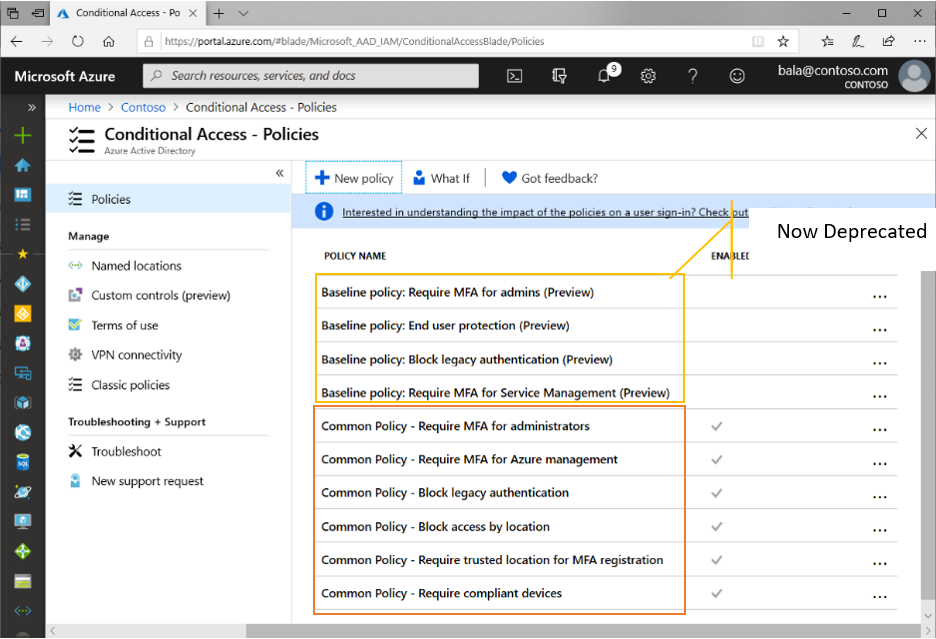Open Common Policy - Require compliant devices
The height and width of the screenshot is (639, 936).
tap(441, 594)
